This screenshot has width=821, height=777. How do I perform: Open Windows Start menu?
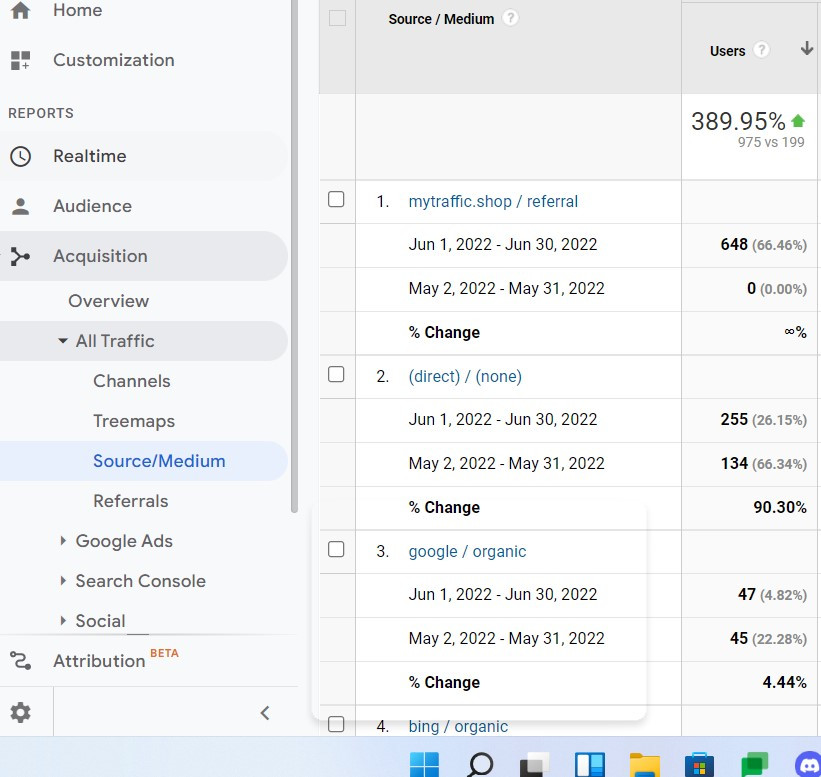pos(424,765)
